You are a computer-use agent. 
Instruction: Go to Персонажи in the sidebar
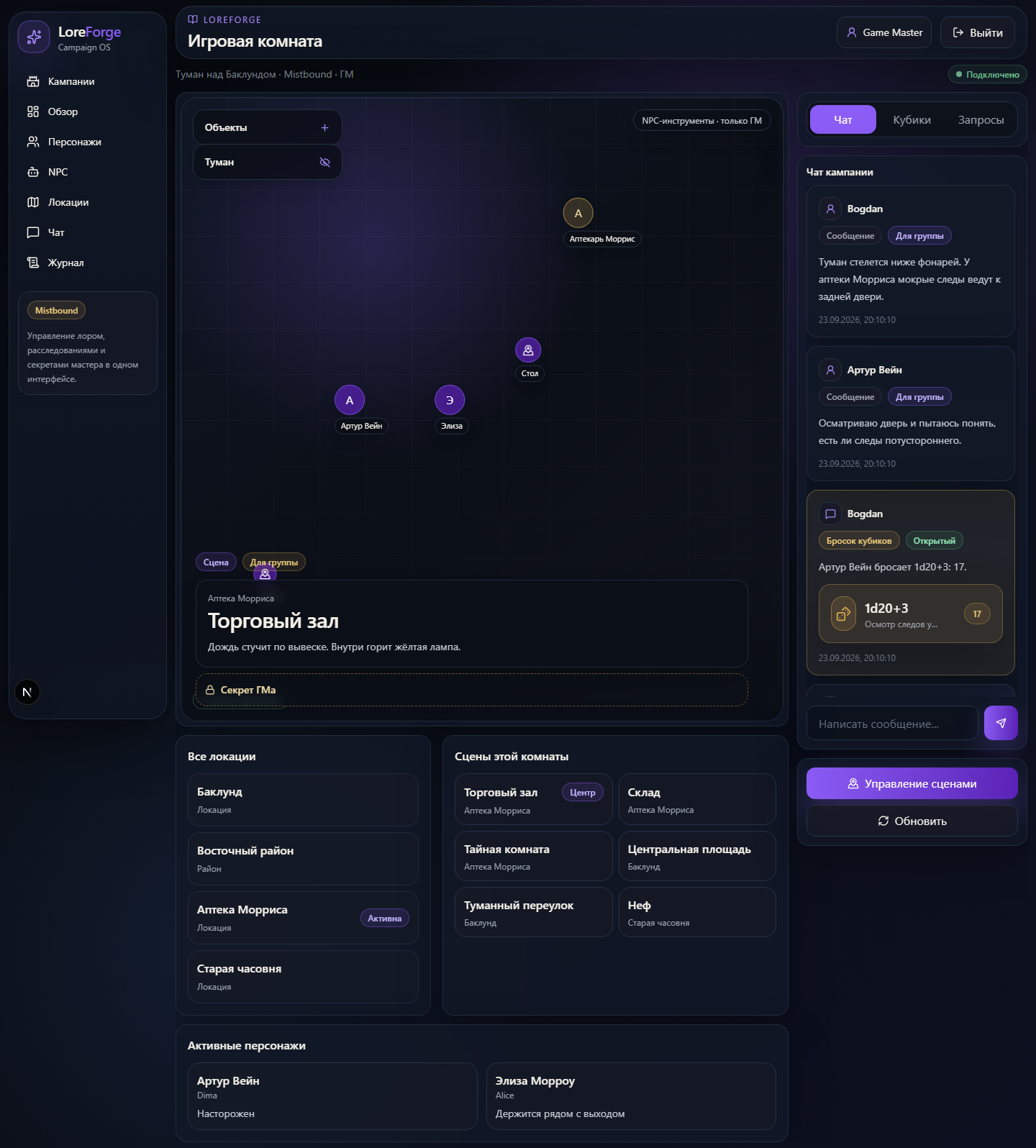coord(87,142)
